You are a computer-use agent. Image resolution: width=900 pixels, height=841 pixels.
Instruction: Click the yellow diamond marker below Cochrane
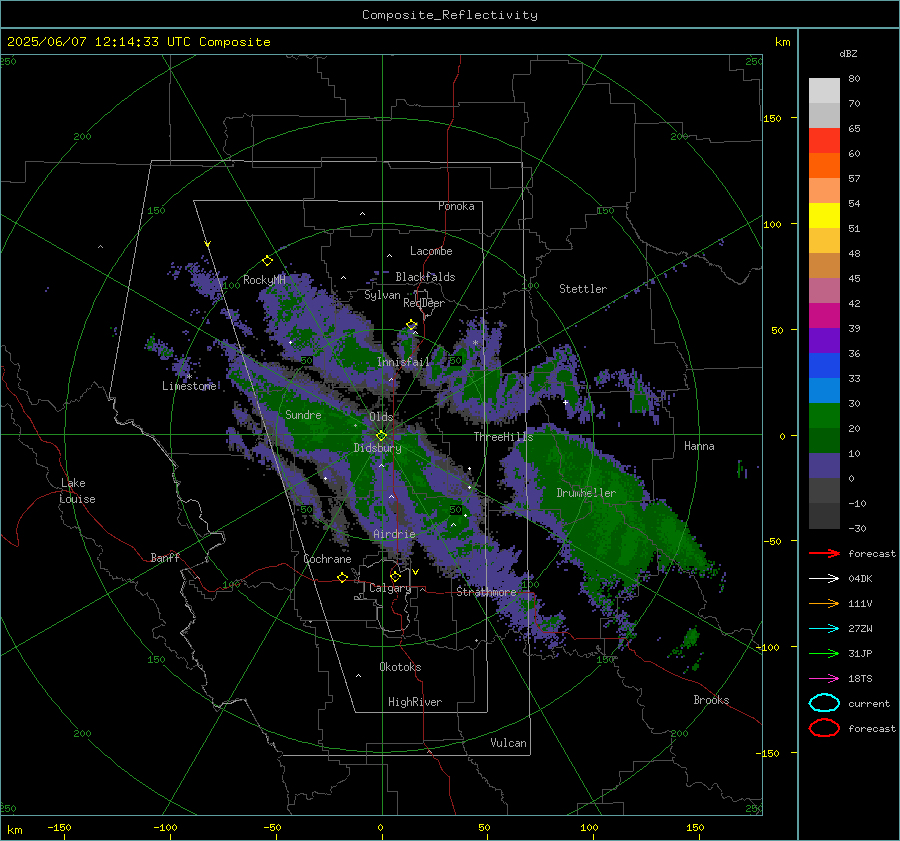343,577
